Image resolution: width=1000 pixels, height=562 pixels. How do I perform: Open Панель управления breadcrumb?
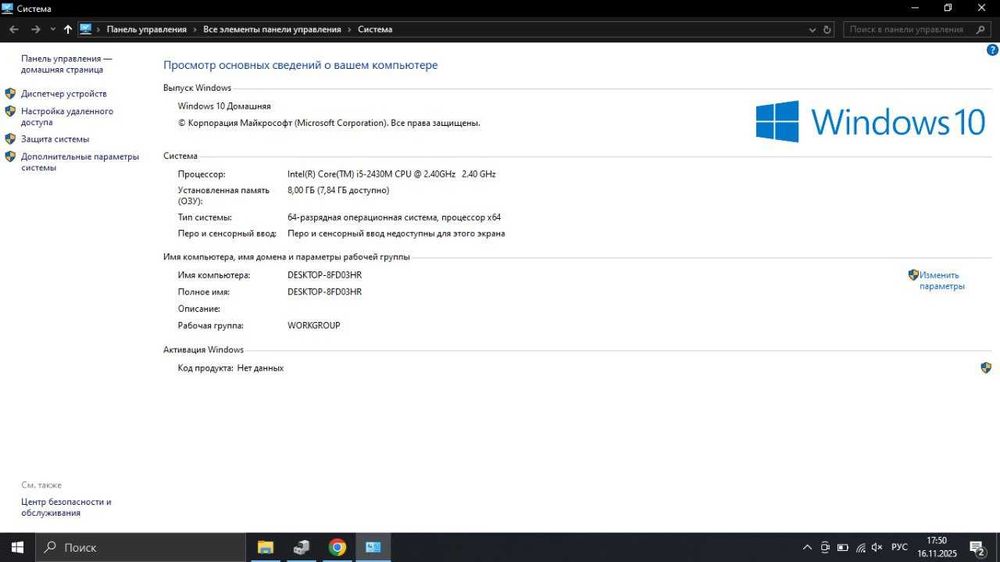click(147, 29)
